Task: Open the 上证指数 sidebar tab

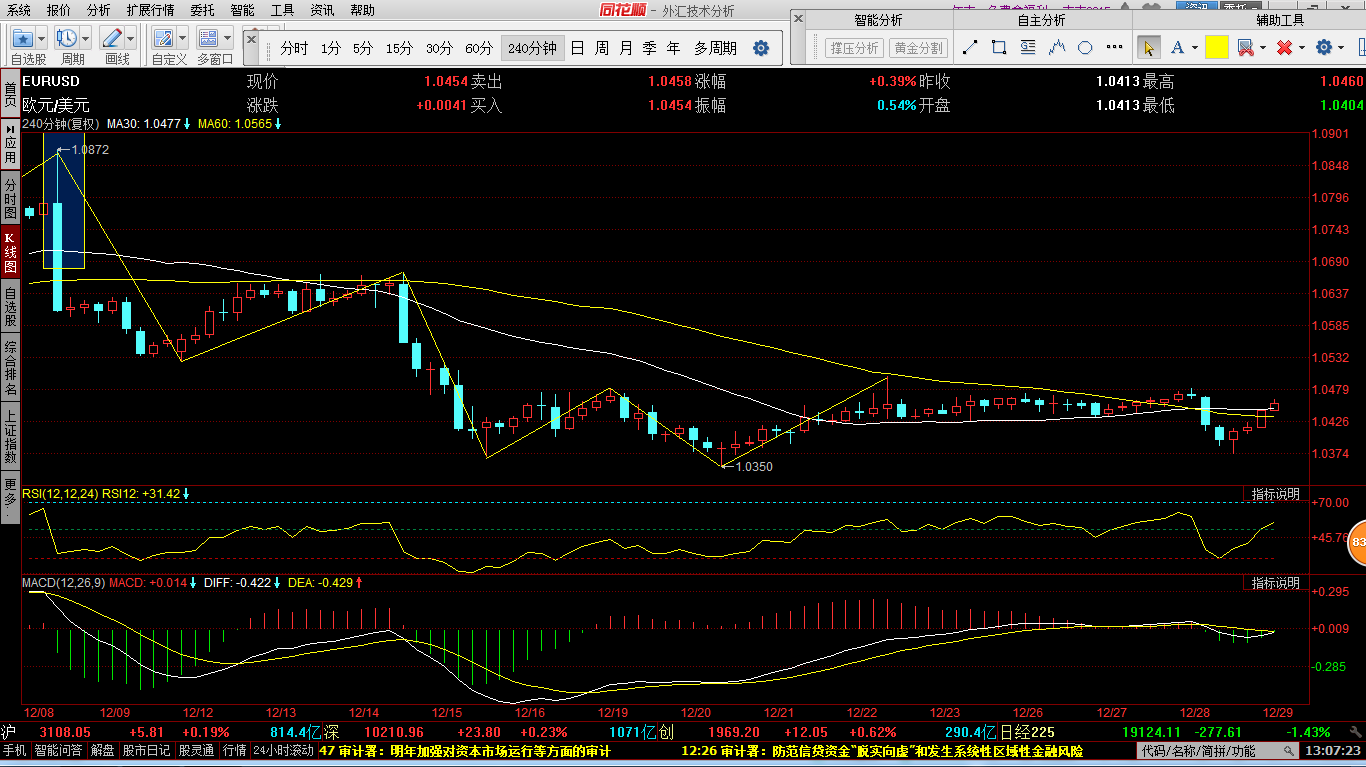Action: pyautogui.click(x=10, y=437)
